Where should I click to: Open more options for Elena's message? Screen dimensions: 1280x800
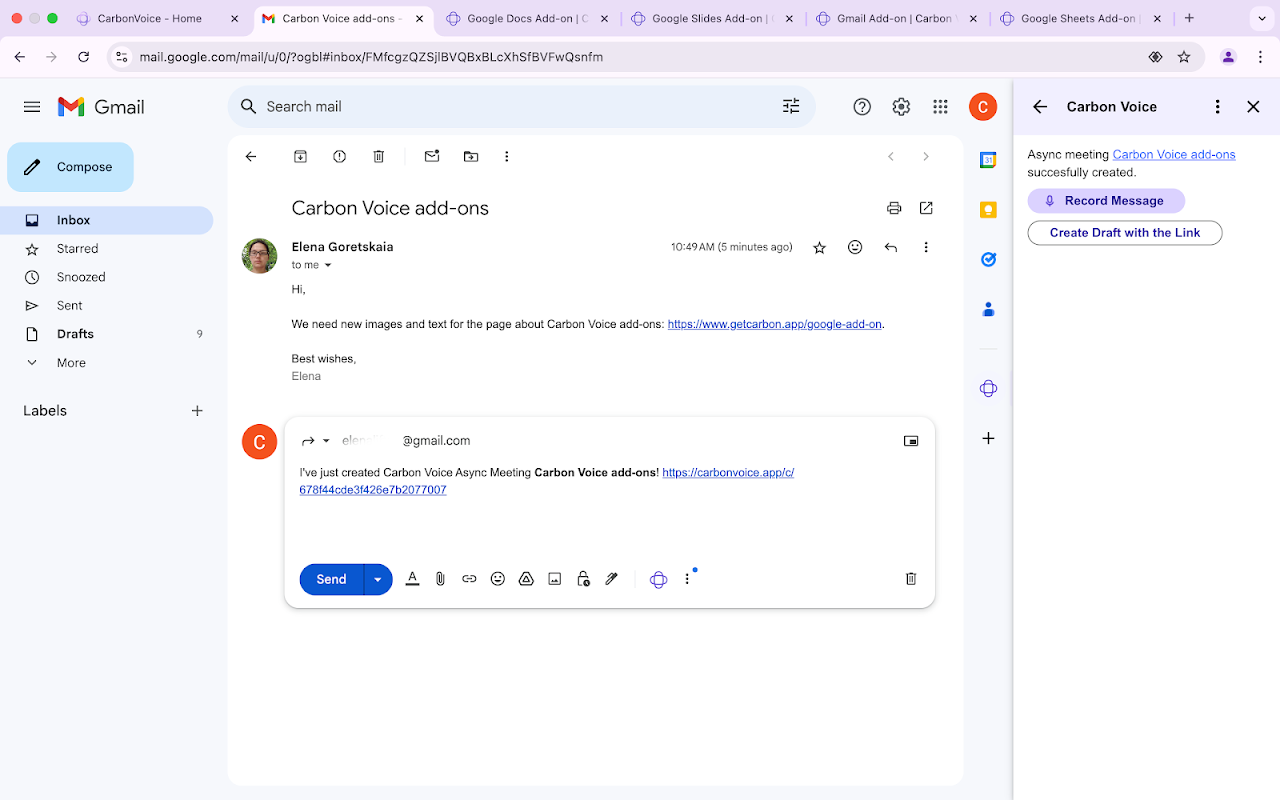[926, 247]
